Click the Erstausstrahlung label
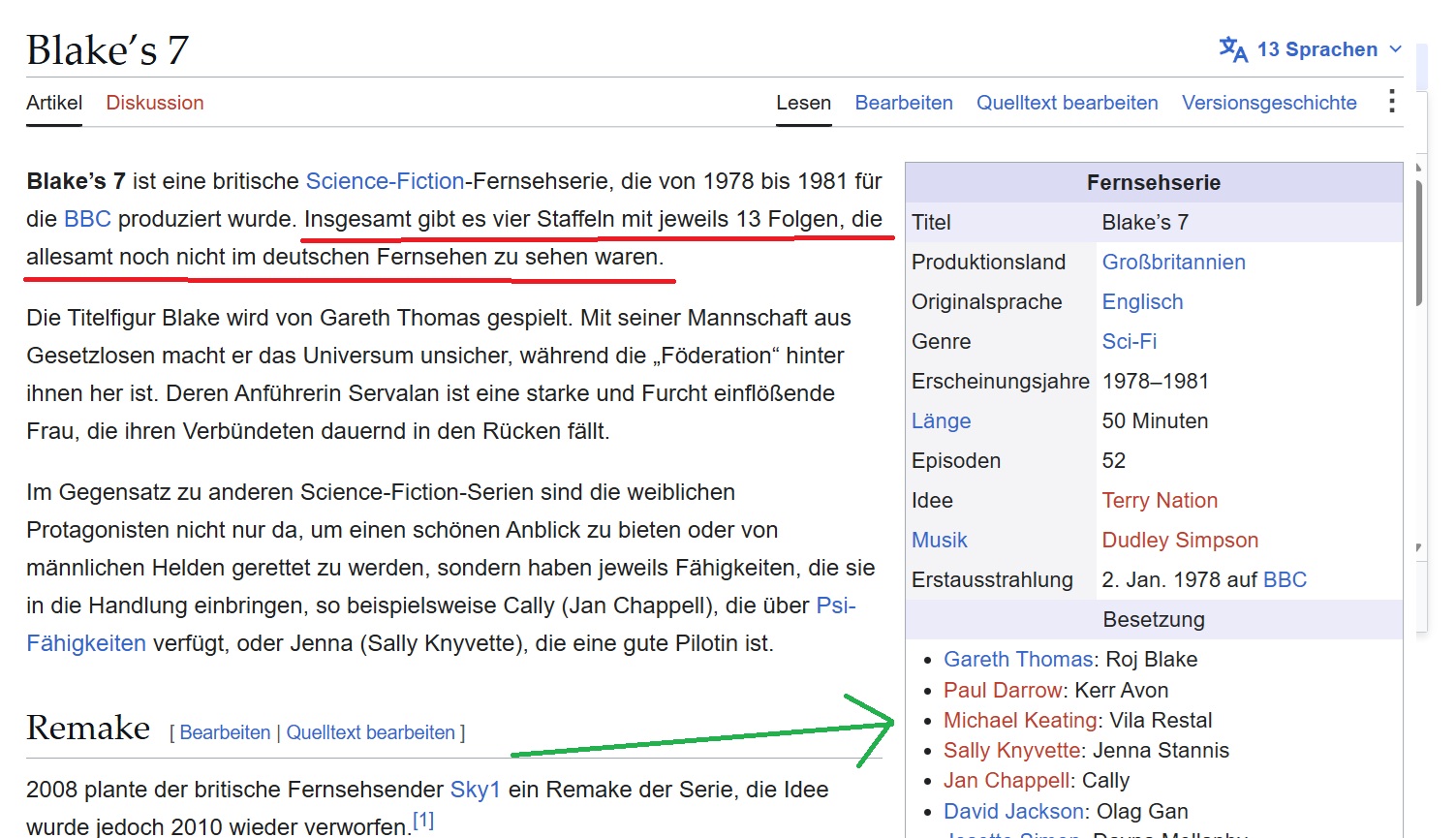Image resolution: width=1456 pixels, height=838 pixels. click(x=992, y=579)
